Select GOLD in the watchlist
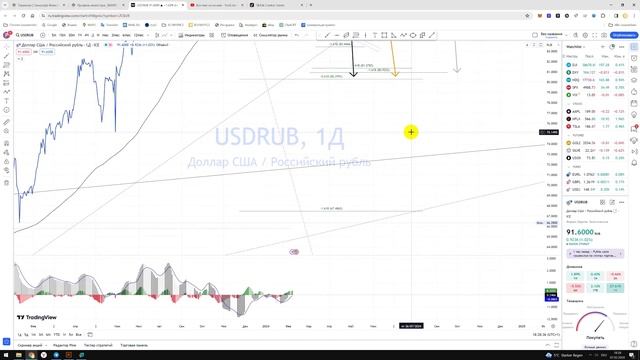 596,143
